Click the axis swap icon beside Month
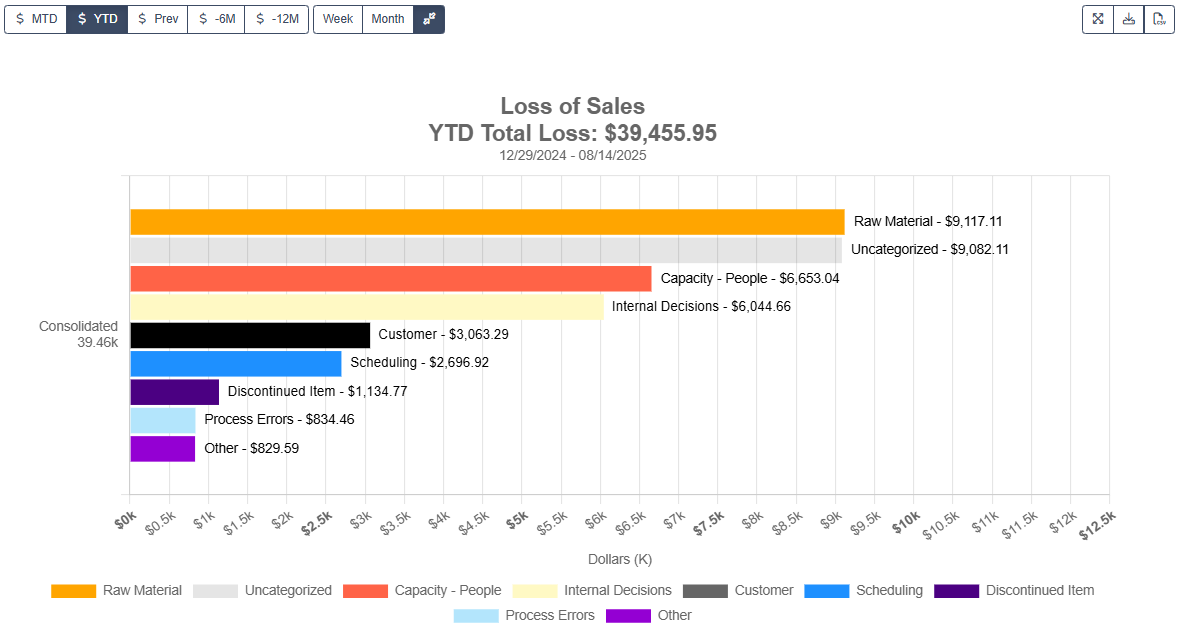1178x637 pixels. pyautogui.click(x=429, y=18)
